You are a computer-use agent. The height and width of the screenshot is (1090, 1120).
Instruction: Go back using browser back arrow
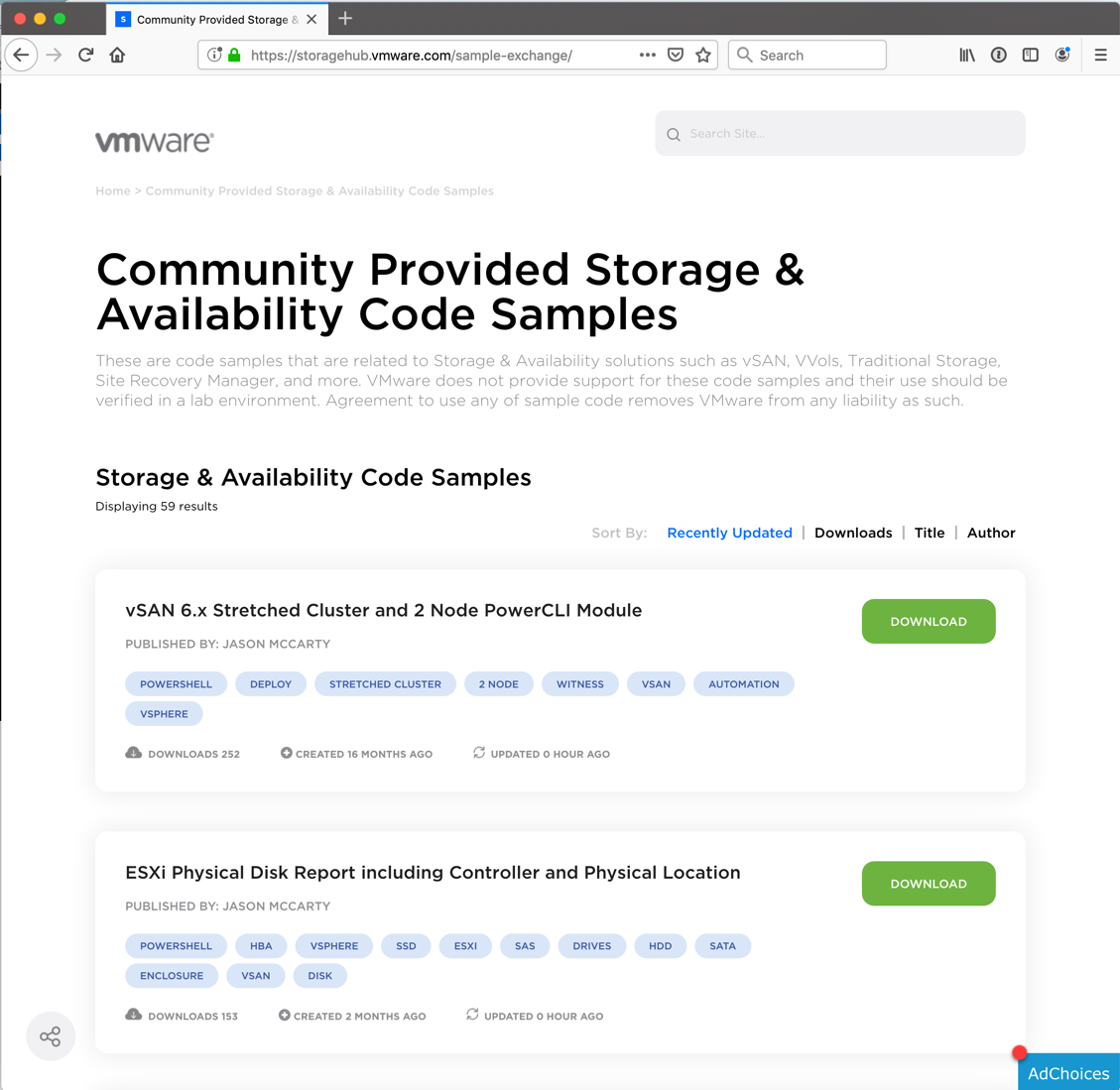click(21, 55)
